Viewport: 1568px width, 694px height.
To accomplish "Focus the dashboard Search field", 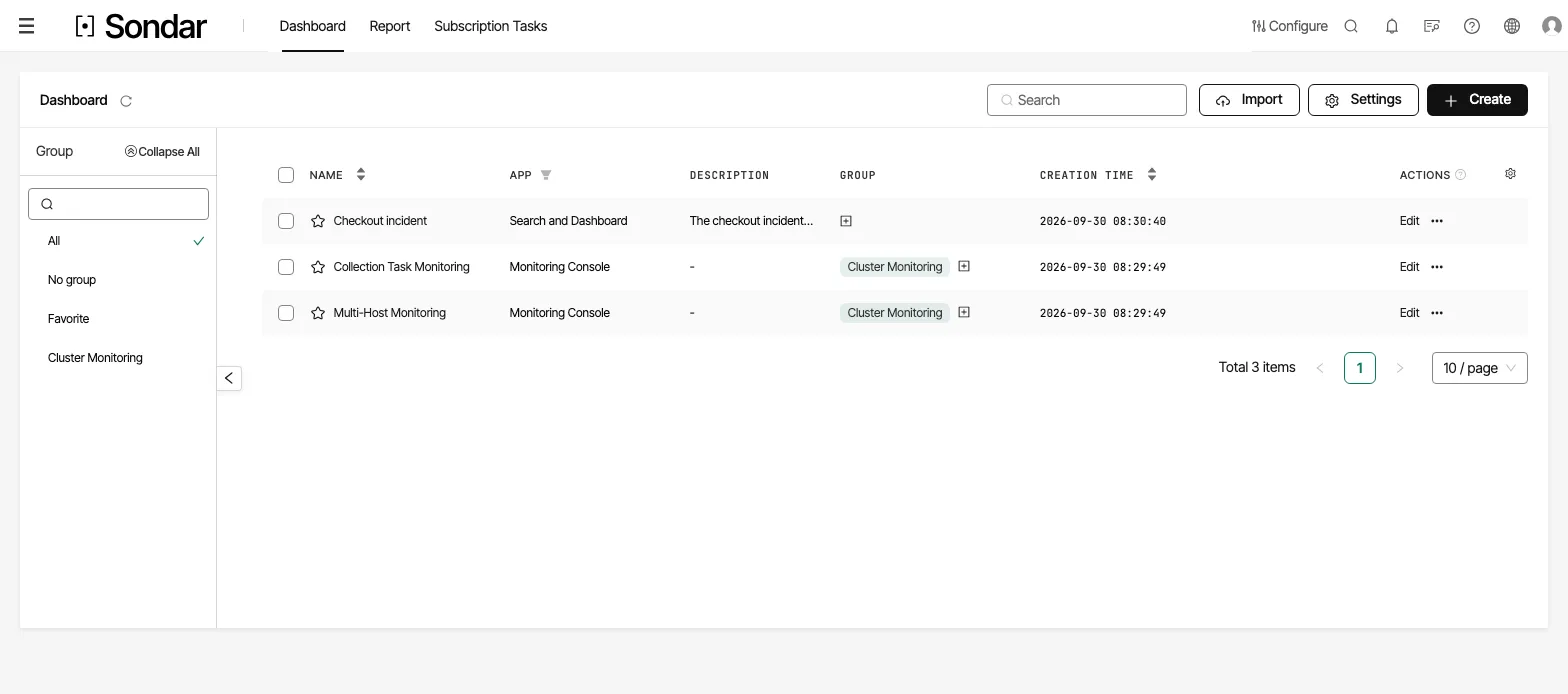I will tap(1087, 100).
